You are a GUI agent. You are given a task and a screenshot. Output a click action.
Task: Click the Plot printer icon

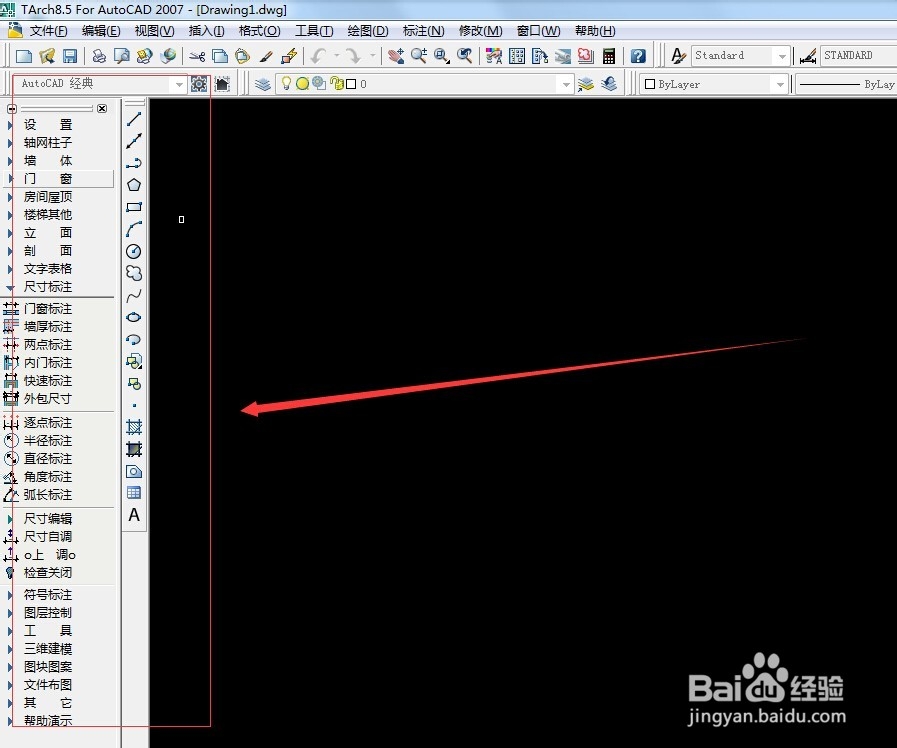pos(99,56)
